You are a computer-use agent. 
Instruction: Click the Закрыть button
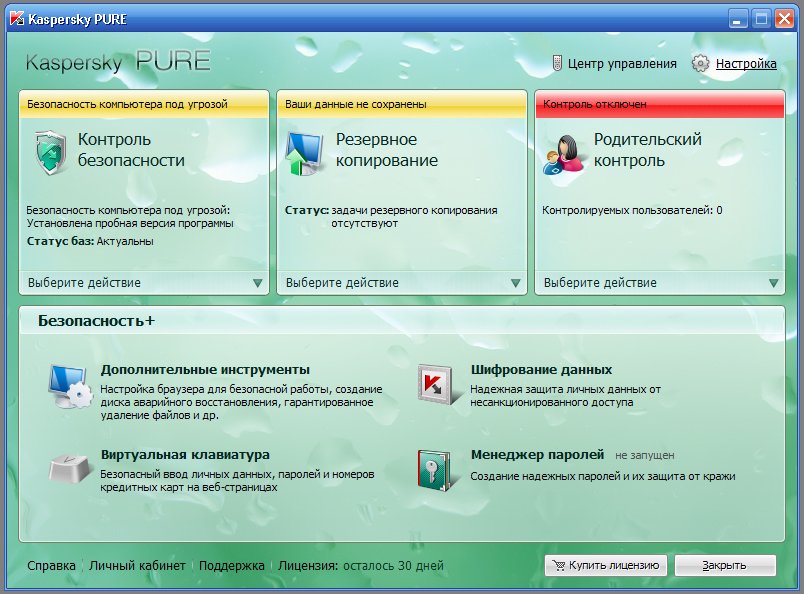click(725, 565)
